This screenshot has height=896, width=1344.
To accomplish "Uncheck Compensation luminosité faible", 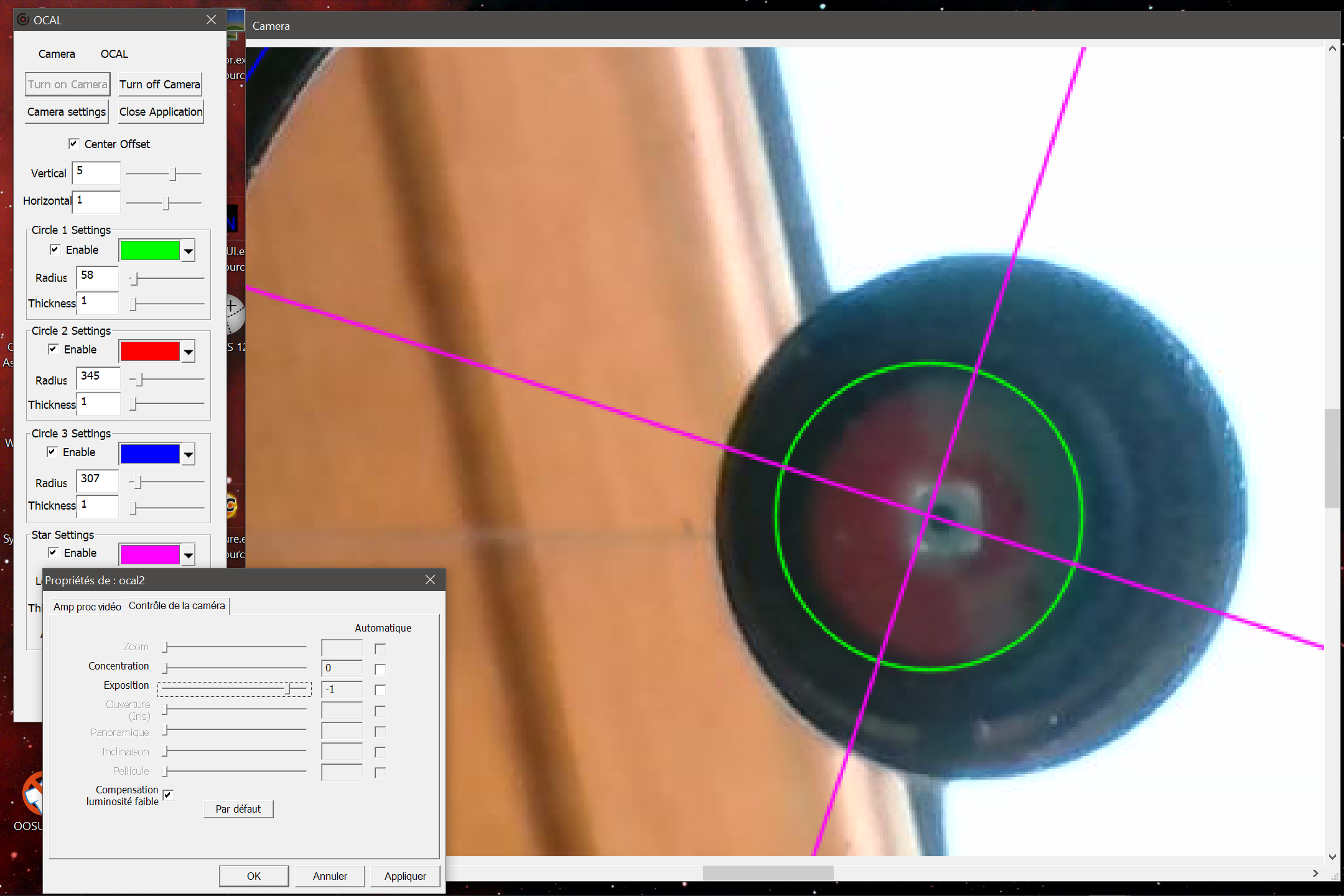I will coord(167,795).
